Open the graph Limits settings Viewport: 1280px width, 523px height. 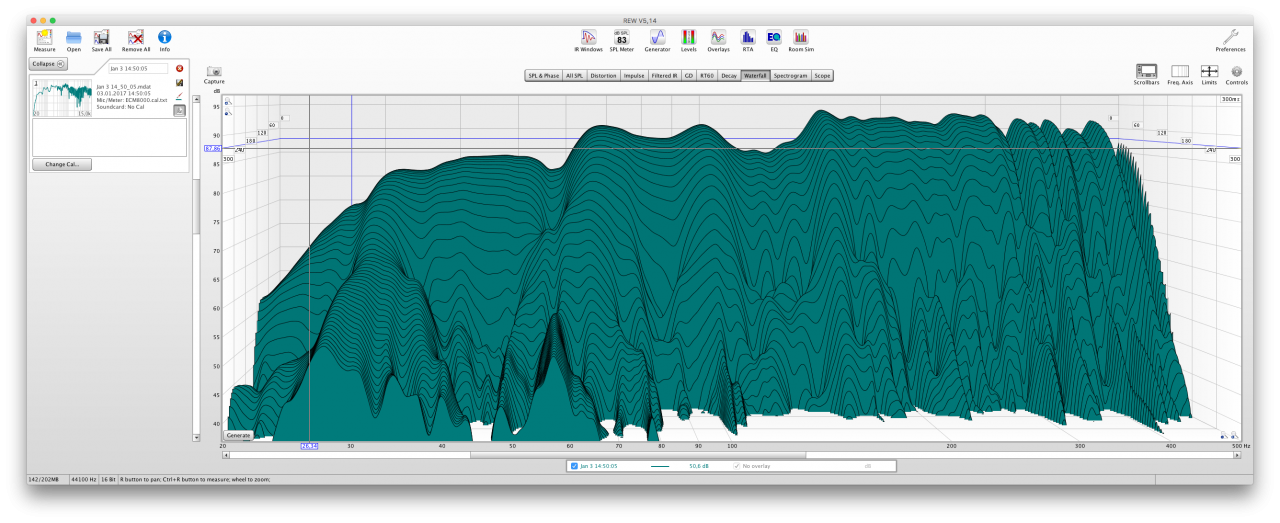[1209, 72]
